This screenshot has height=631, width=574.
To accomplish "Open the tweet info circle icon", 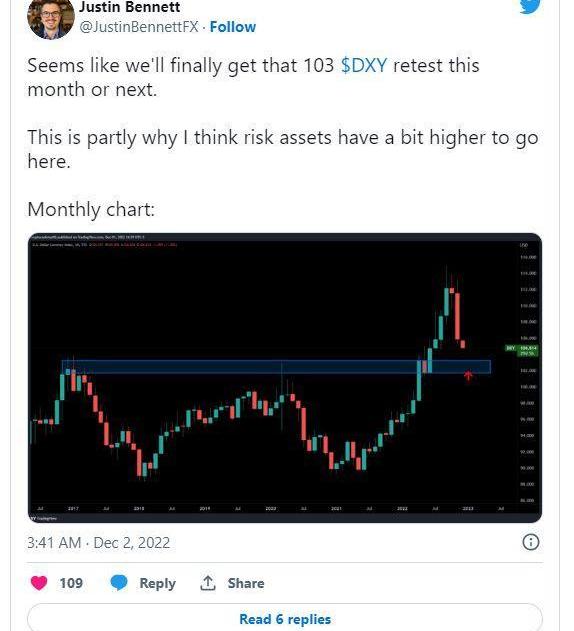I will 531,542.
